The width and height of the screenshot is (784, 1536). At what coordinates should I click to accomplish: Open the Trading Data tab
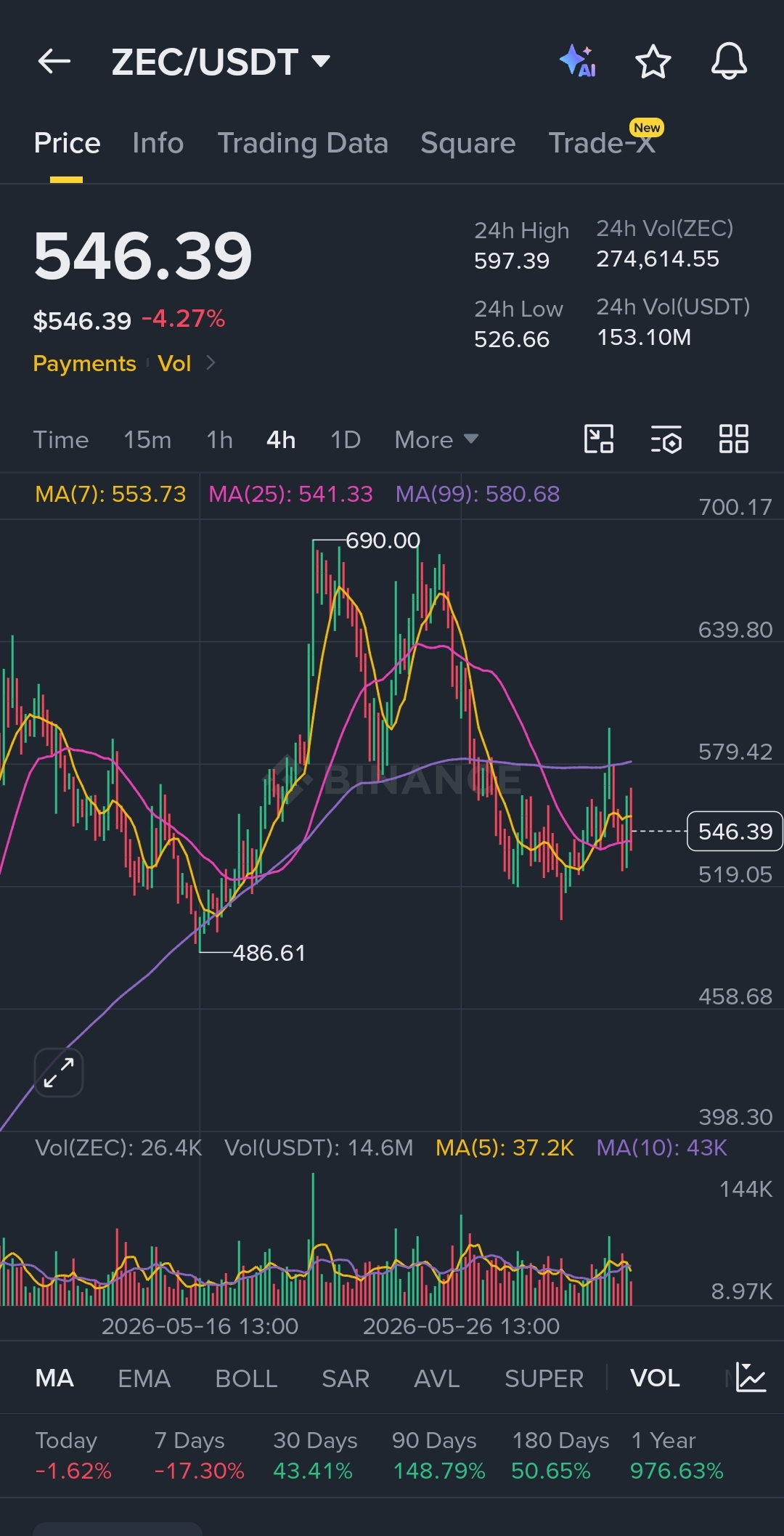(x=303, y=143)
